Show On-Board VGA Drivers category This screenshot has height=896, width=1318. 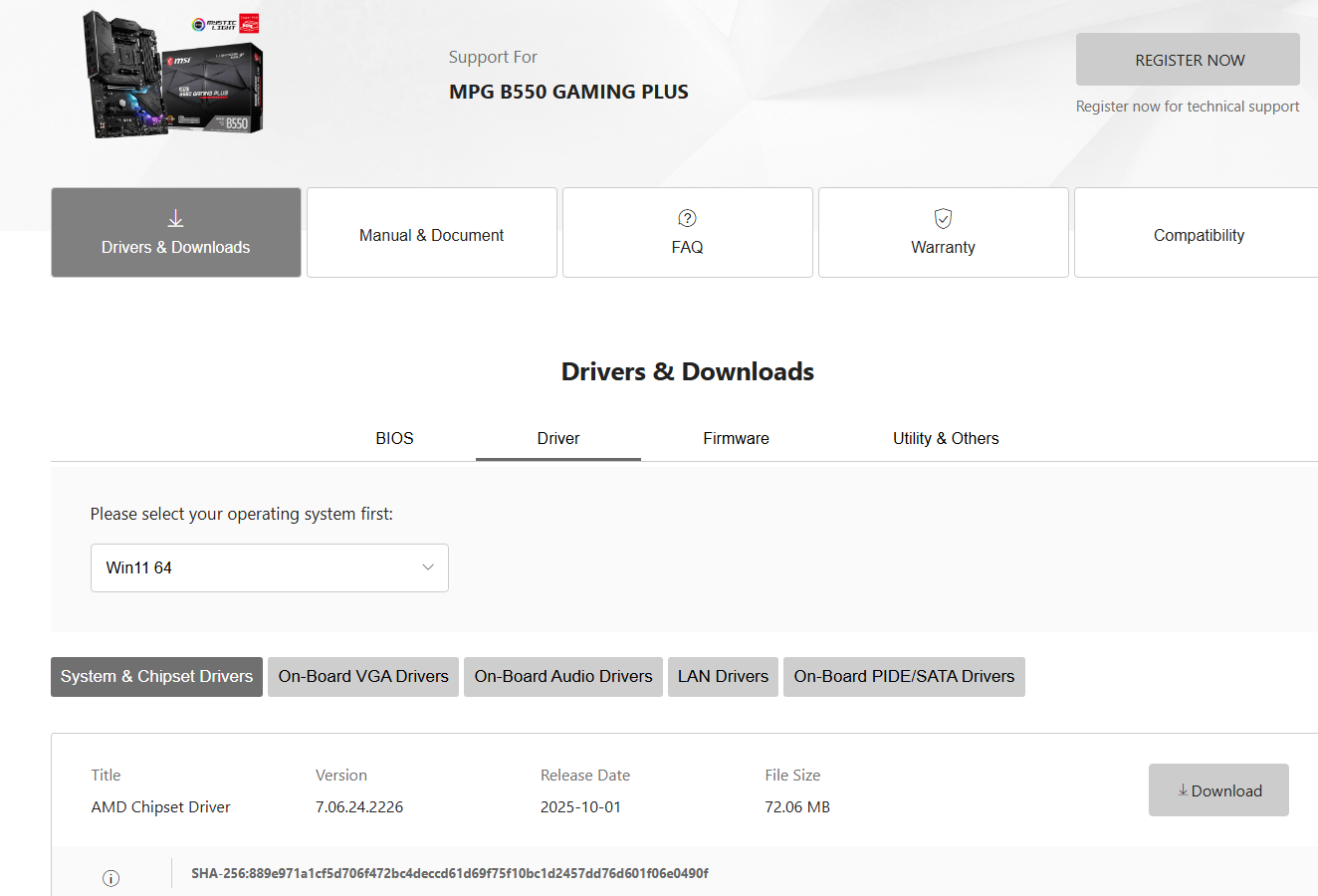click(363, 677)
